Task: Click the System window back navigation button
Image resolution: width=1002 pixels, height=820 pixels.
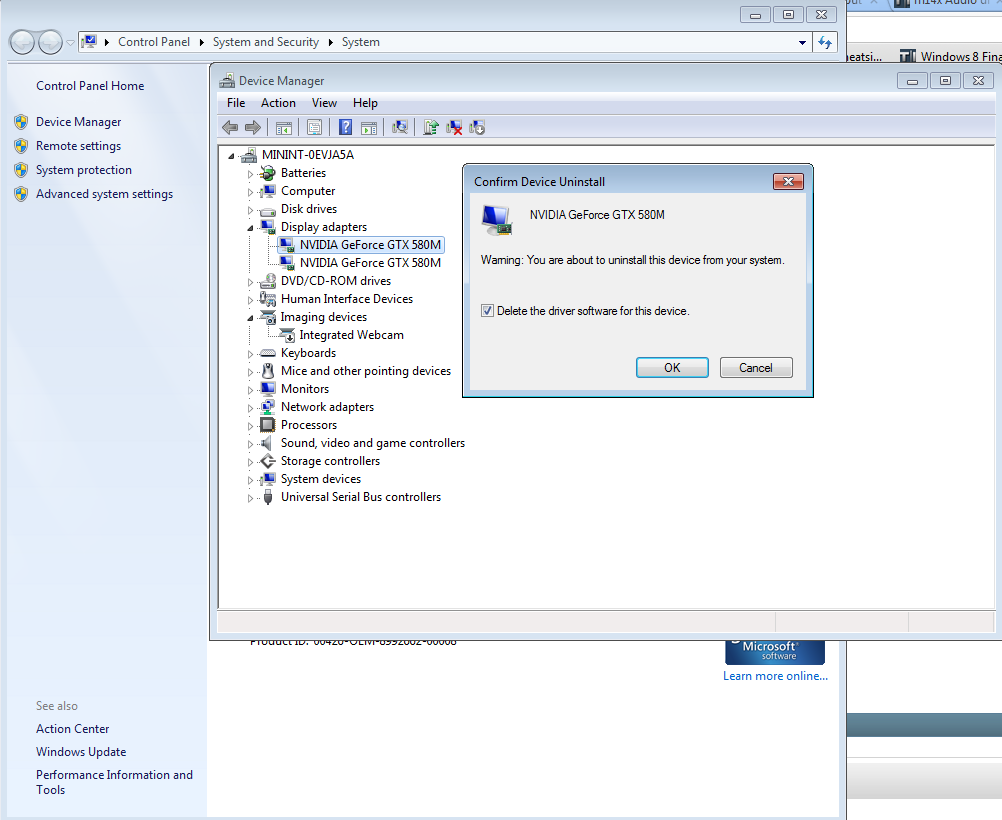Action: tap(22, 43)
